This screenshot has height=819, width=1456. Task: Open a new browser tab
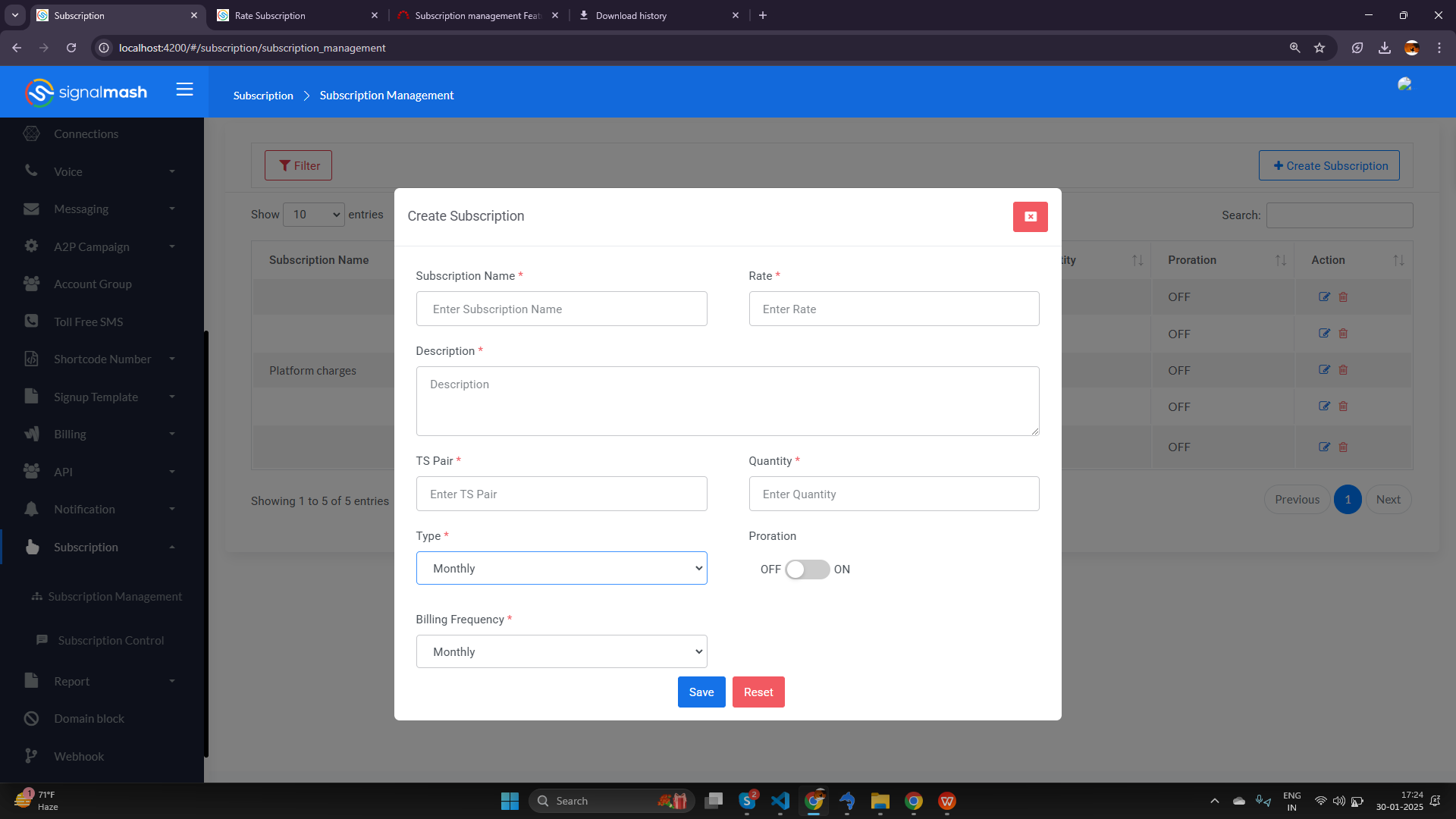[x=763, y=15]
